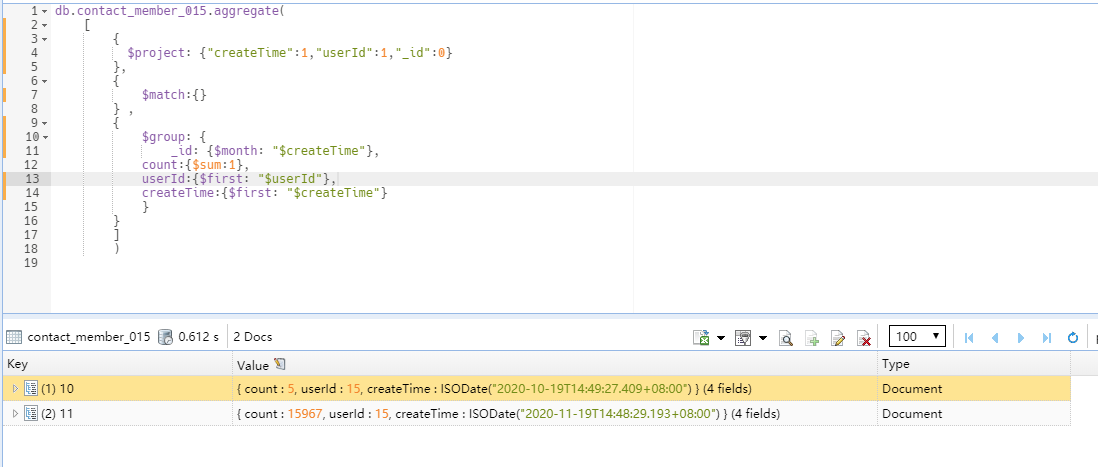The height and width of the screenshot is (467, 1098).
Task: Collapse code fold arrow on line 2
Action: coord(45,26)
